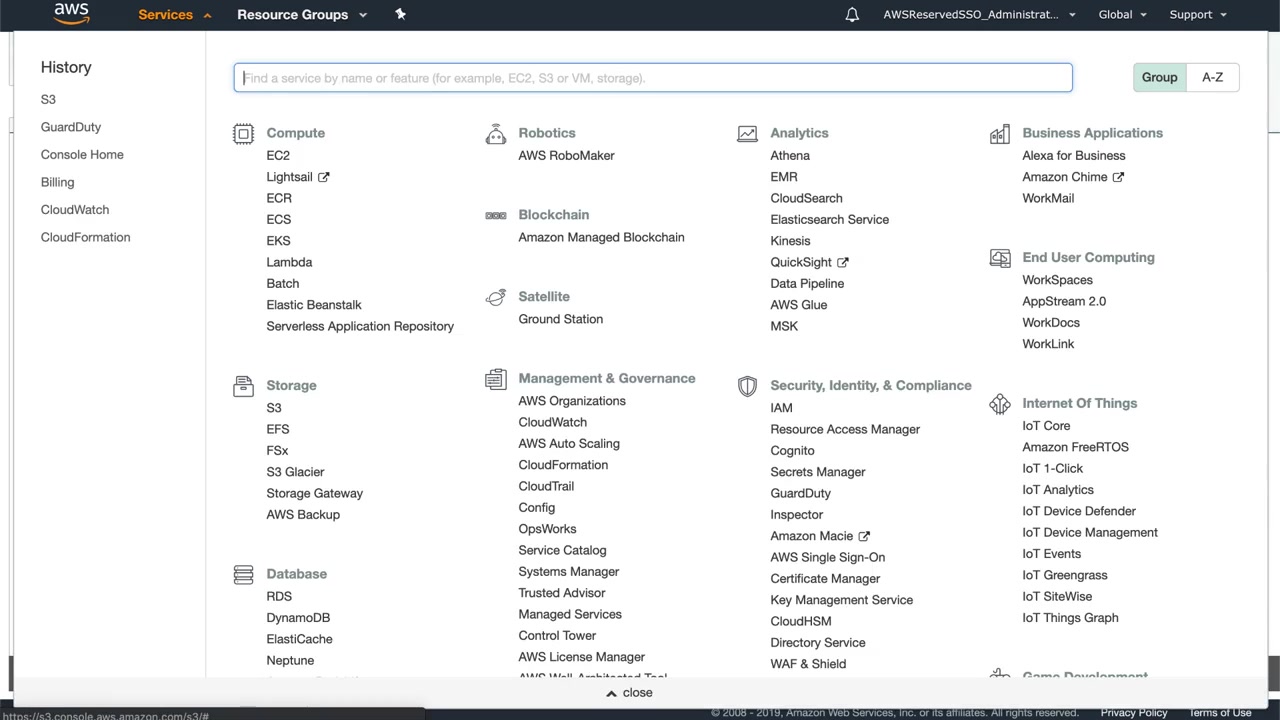Expand the Resource Groups dropdown
The image size is (1280, 720).
[x=301, y=15]
